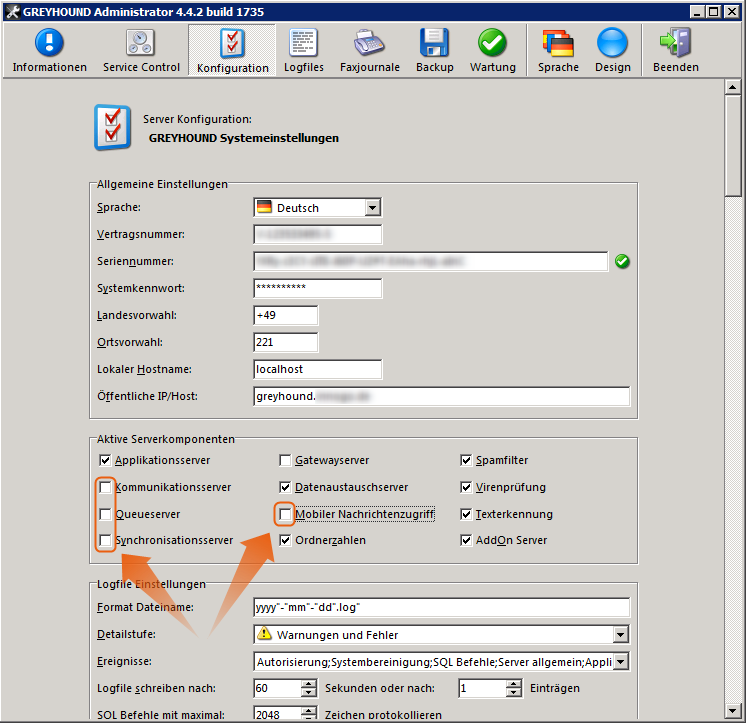746x723 pixels.
Task: Click the vertical scrollbar thumb
Action: click(732, 146)
